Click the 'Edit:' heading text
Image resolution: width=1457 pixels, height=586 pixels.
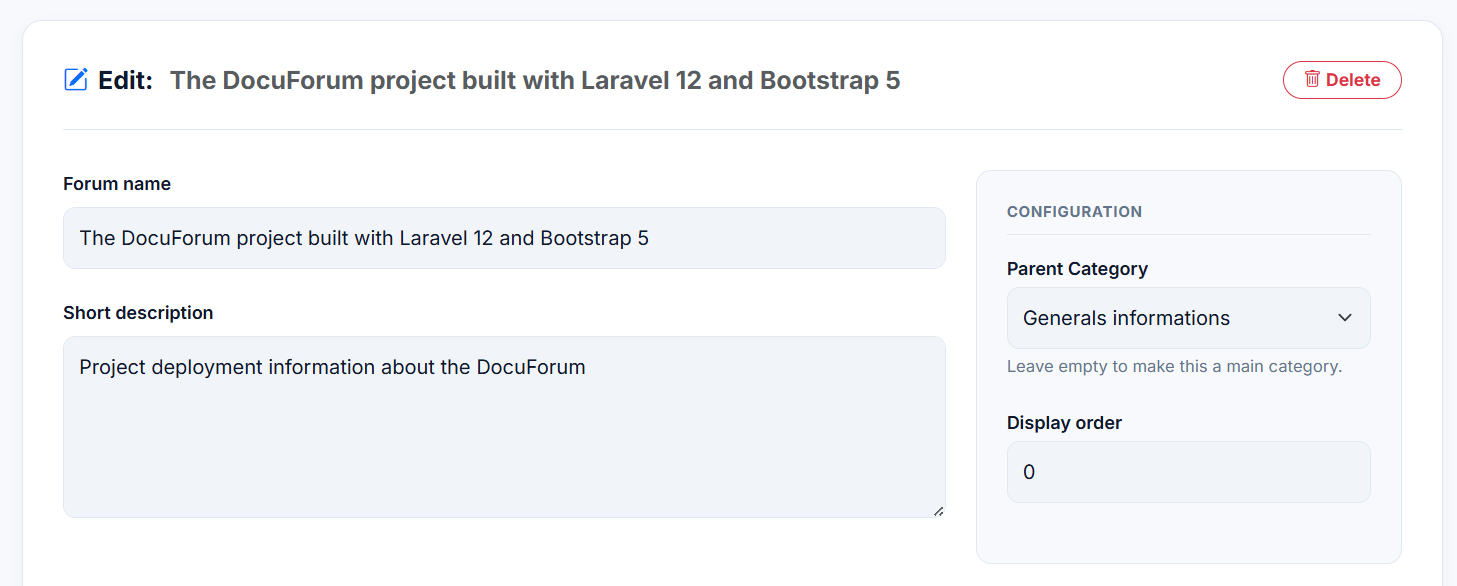(125, 80)
